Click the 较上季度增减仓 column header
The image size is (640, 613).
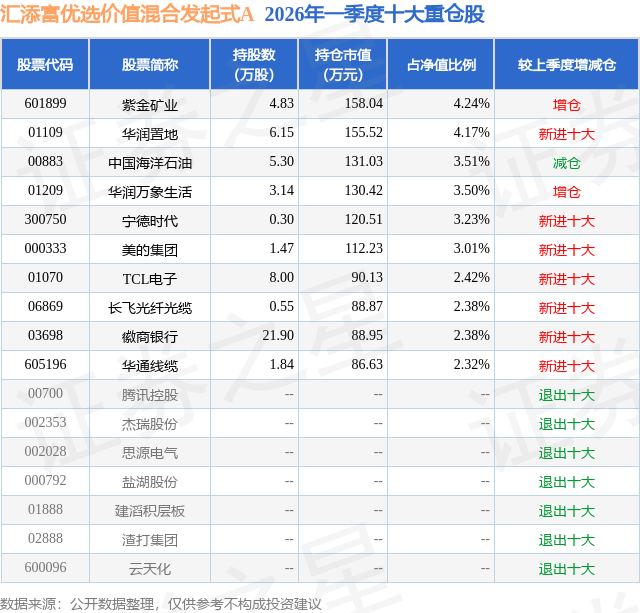click(x=567, y=64)
